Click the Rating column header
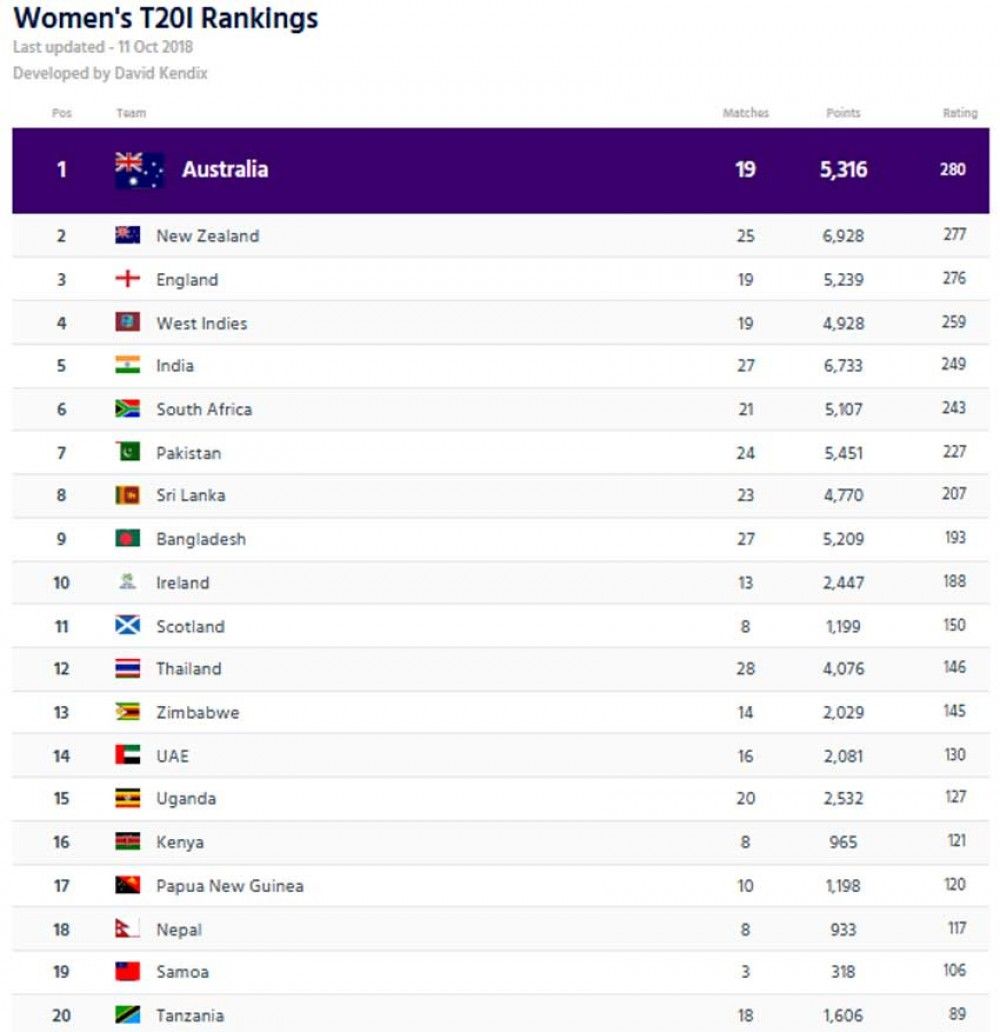This screenshot has height=1032, width=1000. (x=959, y=113)
